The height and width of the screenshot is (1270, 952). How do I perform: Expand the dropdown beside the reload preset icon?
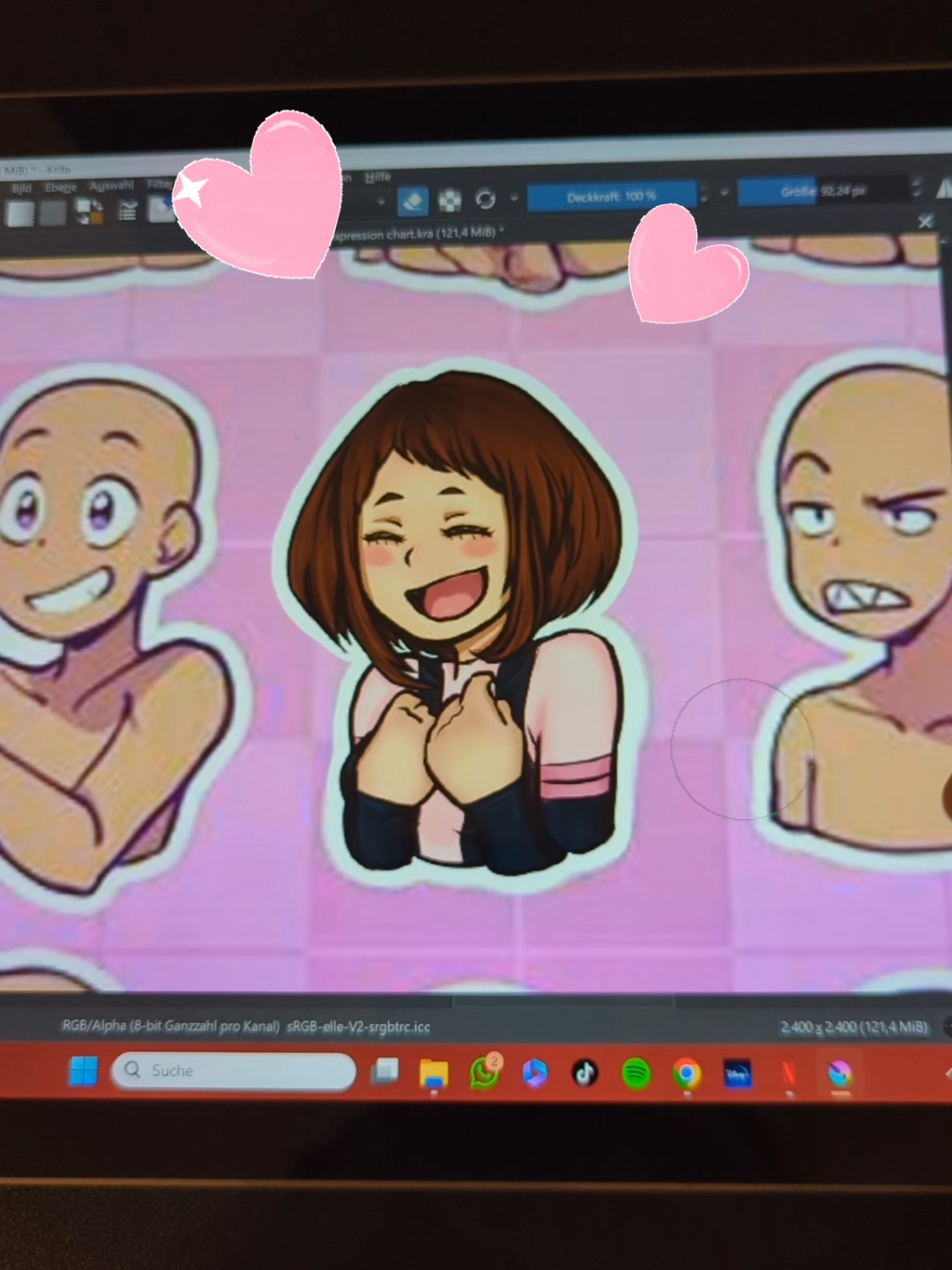tap(514, 198)
